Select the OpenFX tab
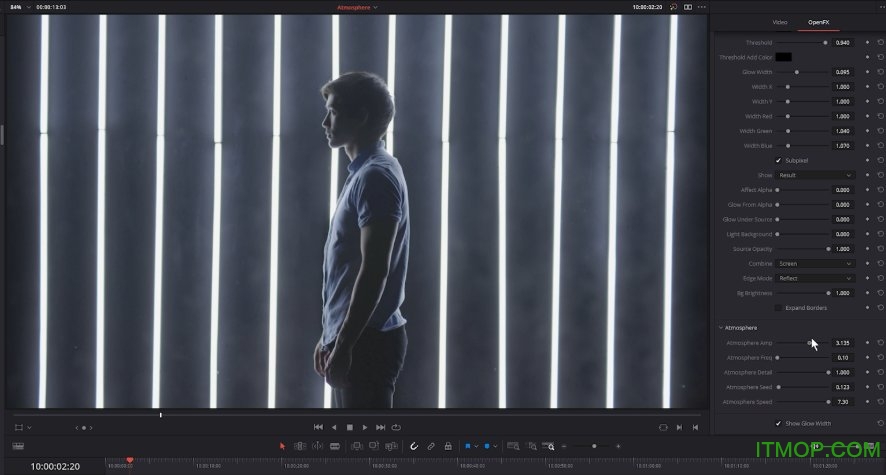Screen dimensions: 886x475 (x=818, y=22)
